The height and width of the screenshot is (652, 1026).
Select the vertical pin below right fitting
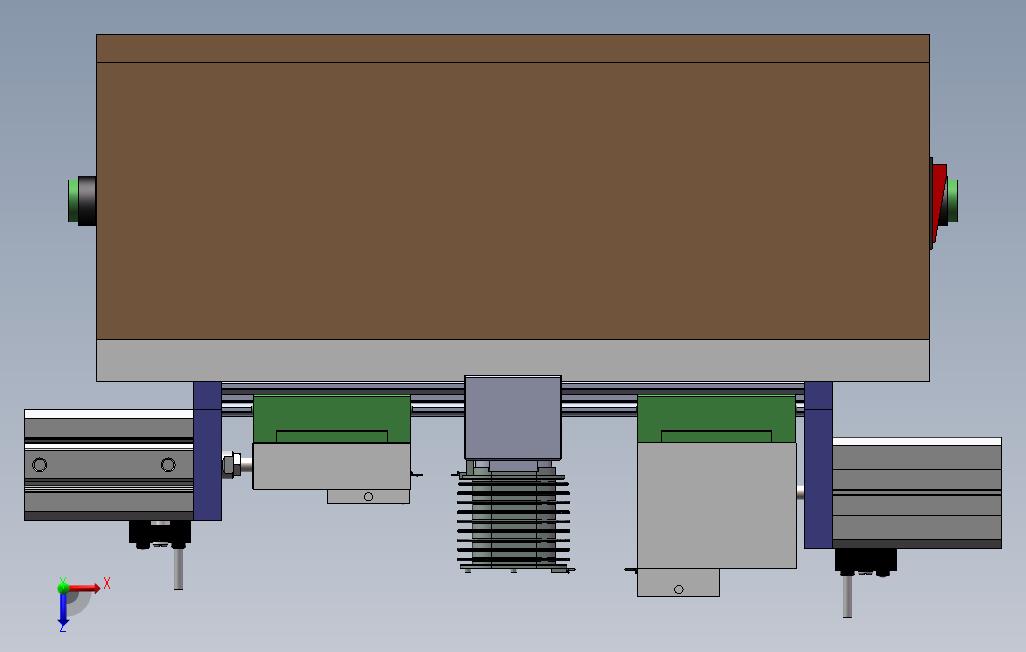847,596
